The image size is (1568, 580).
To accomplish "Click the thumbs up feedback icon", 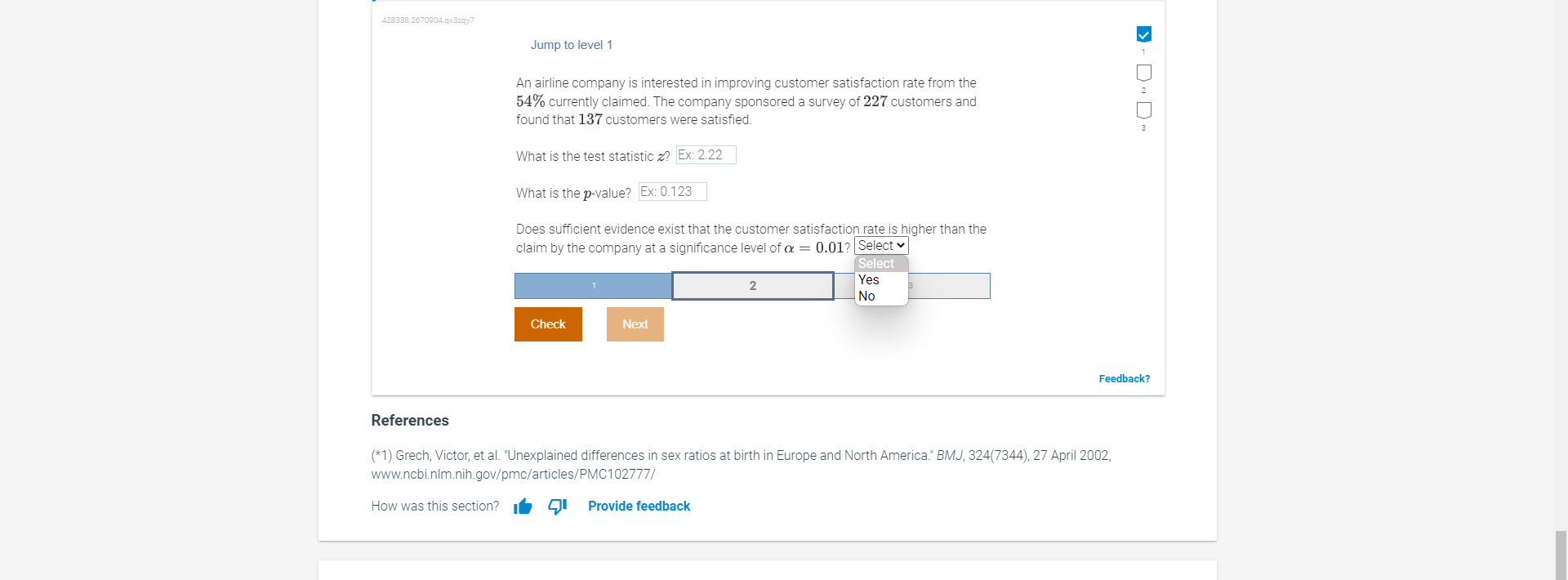I will click(523, 506).
